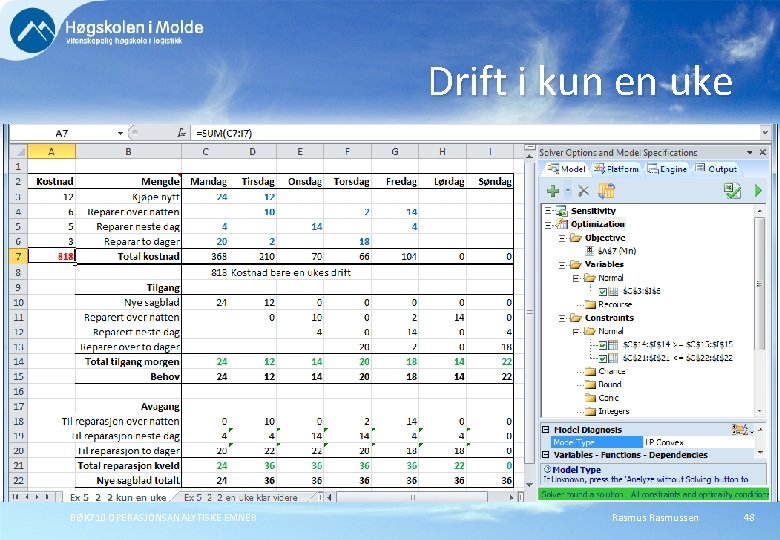The image size is (780, 540).
Task: Open the Add icon's dropdown arrow
Action: tap(568, 191)
